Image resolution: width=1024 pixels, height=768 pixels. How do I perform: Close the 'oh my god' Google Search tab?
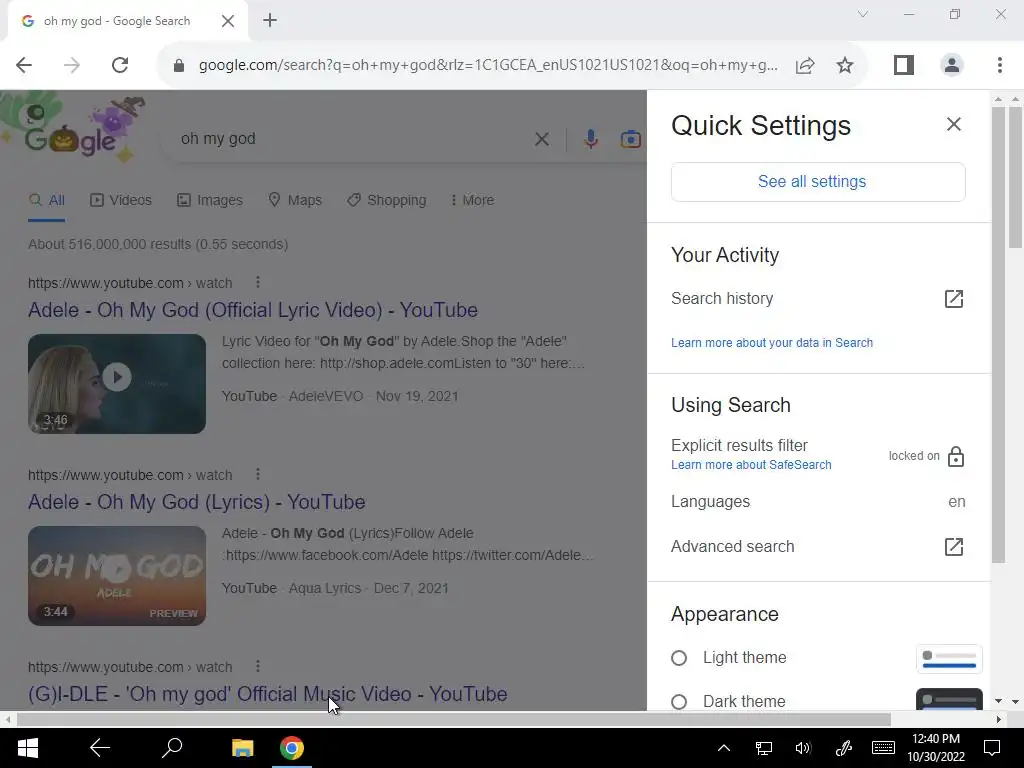(228, 21)
